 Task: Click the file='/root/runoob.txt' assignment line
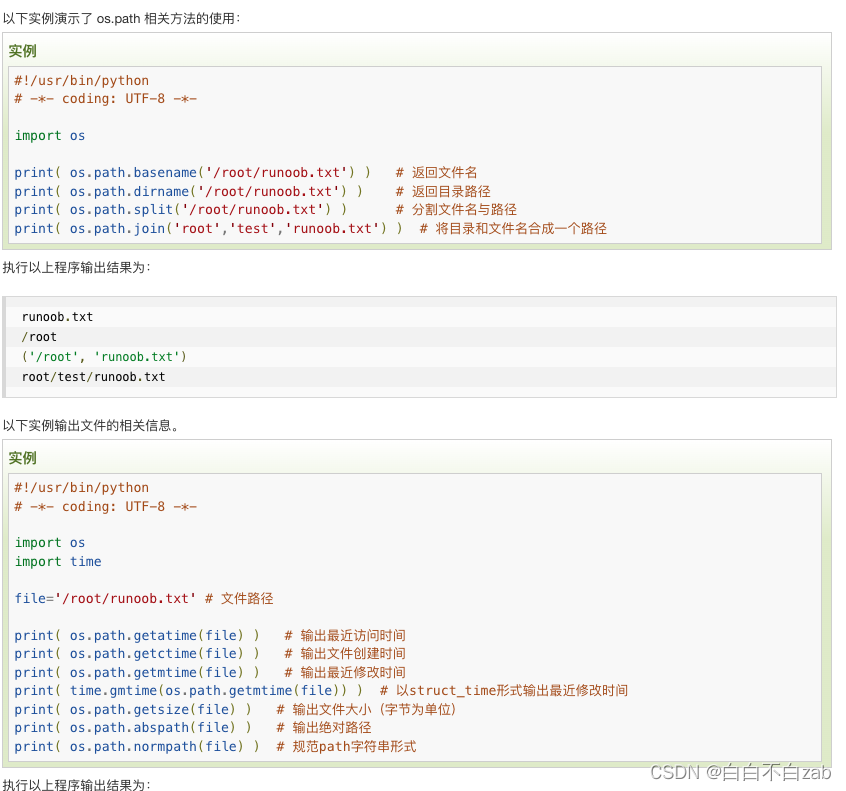(x=144, y=598)
